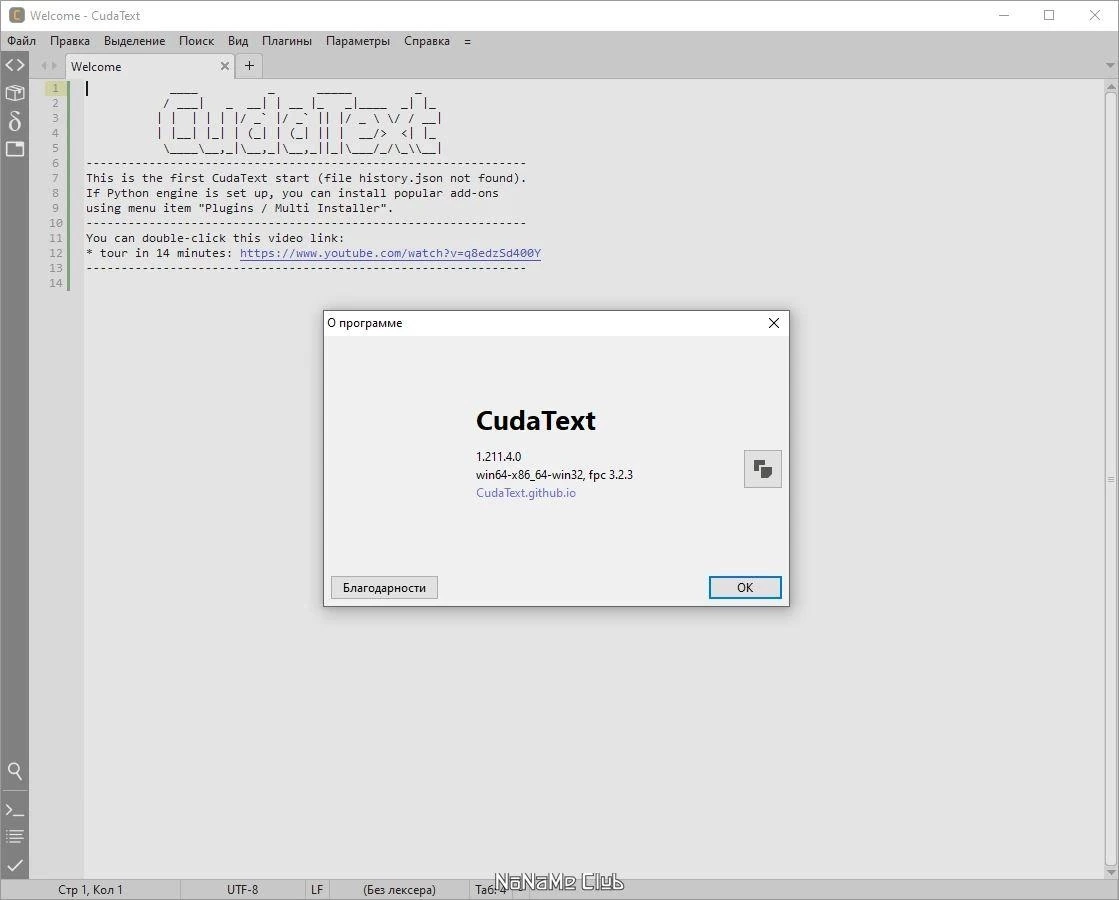
Task: Close the Welcome tab
Action: pos(225,66)
